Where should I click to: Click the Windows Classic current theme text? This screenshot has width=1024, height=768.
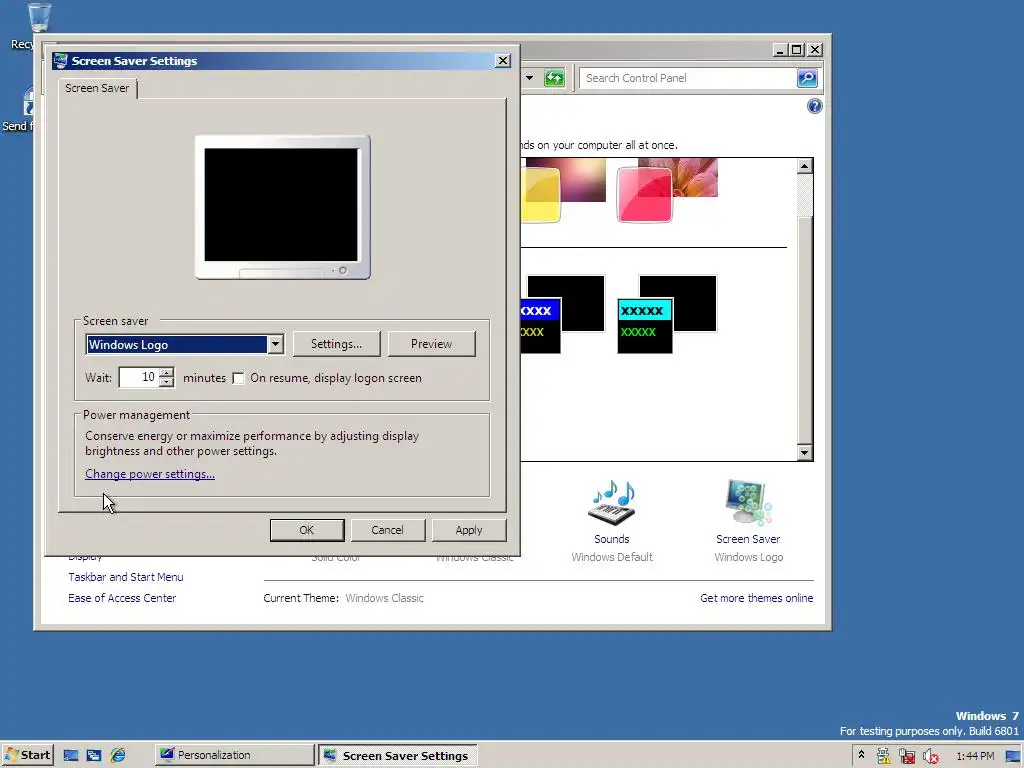point(385,598)
